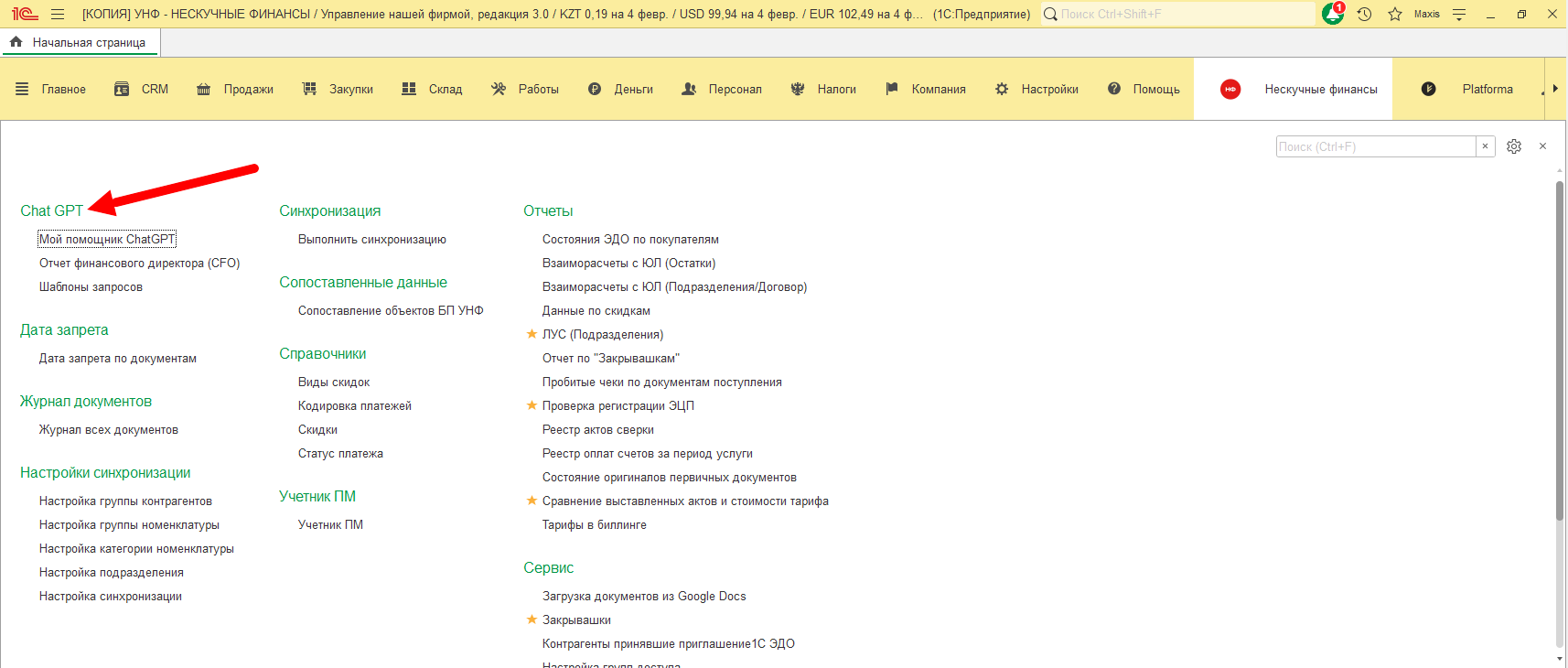The width and height of the screenshot is (1568, 668).
Task: Open the title bar options dropdown lines icon
Action: [x=1459, y=15]
